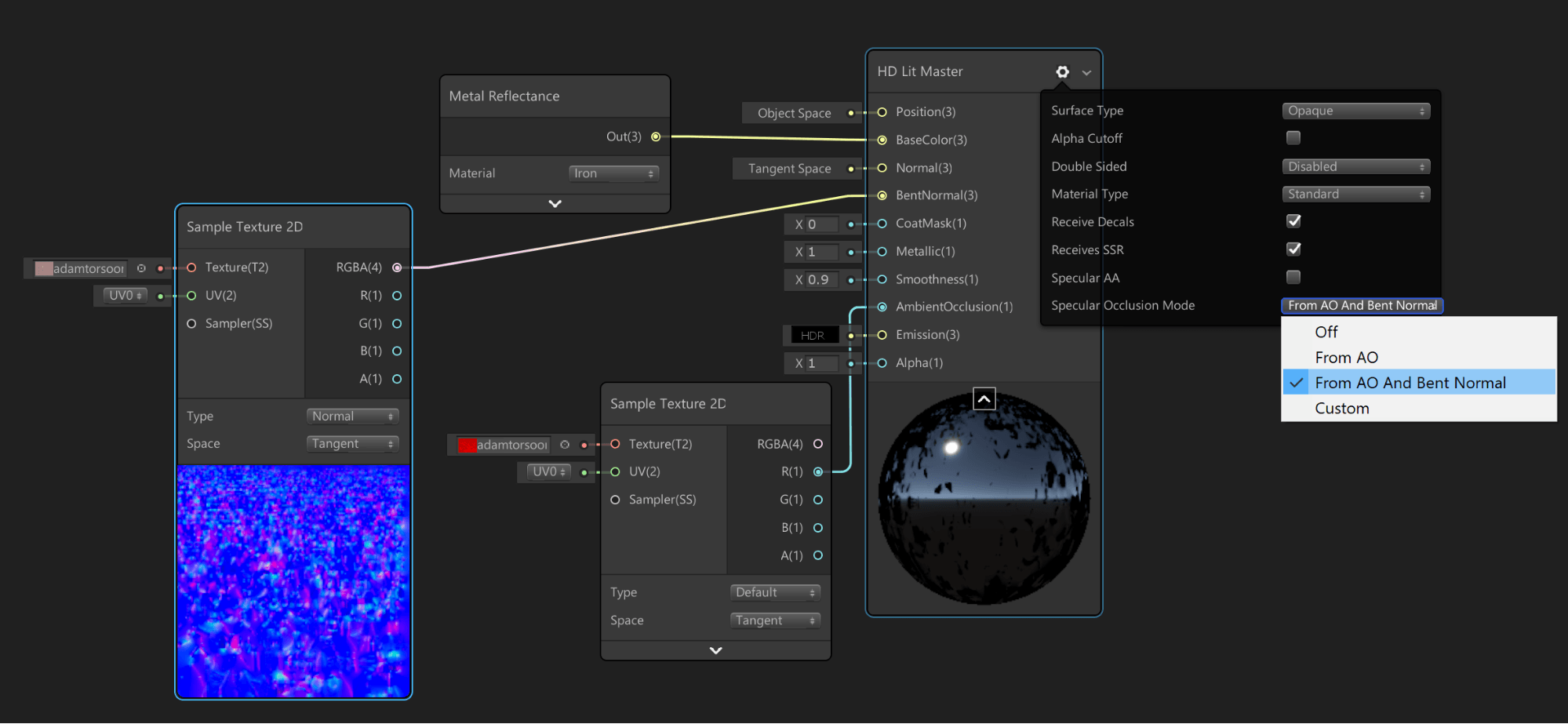Enable the Alpha Cutoff checkbox
This screenshot has height=724, width=1568.
pos(1293,138)
